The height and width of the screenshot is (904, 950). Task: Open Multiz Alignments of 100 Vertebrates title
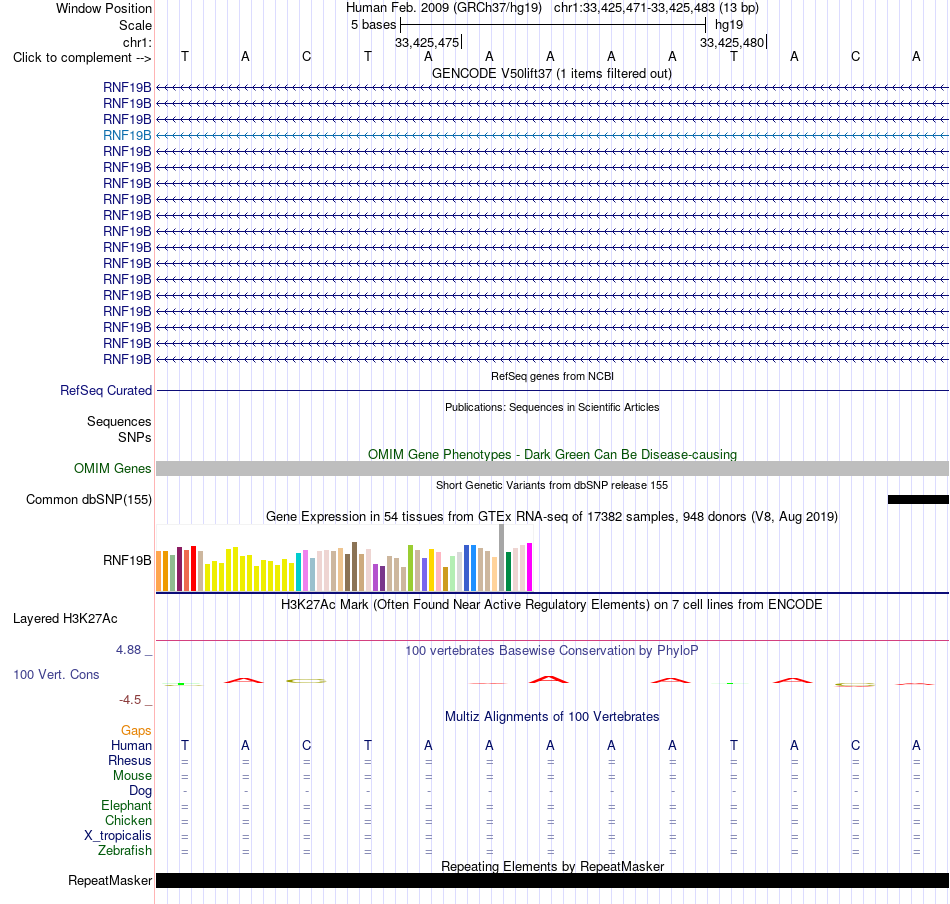coord(552,717)
